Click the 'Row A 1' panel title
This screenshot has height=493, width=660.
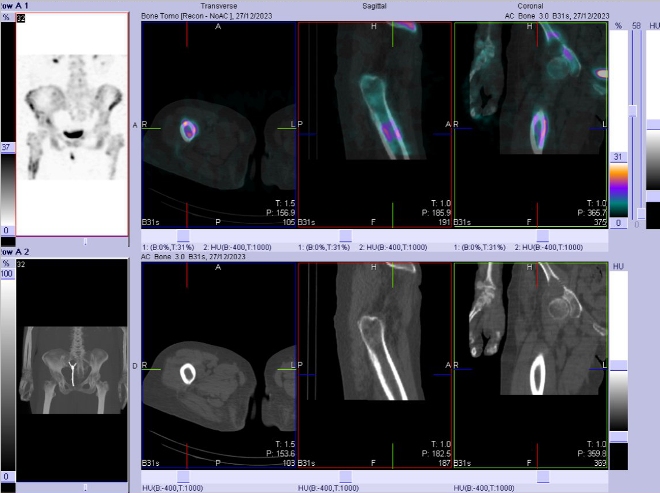click(x=14, y=6)
